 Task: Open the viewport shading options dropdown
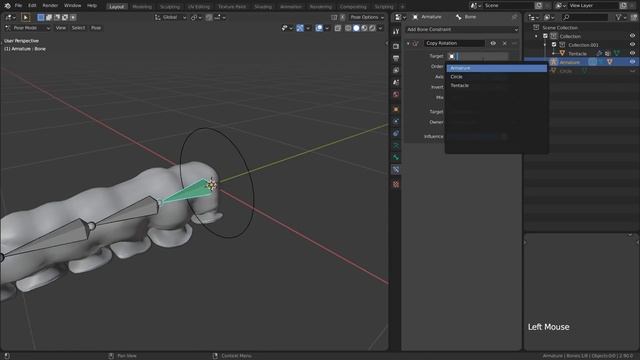click(380, 28)
